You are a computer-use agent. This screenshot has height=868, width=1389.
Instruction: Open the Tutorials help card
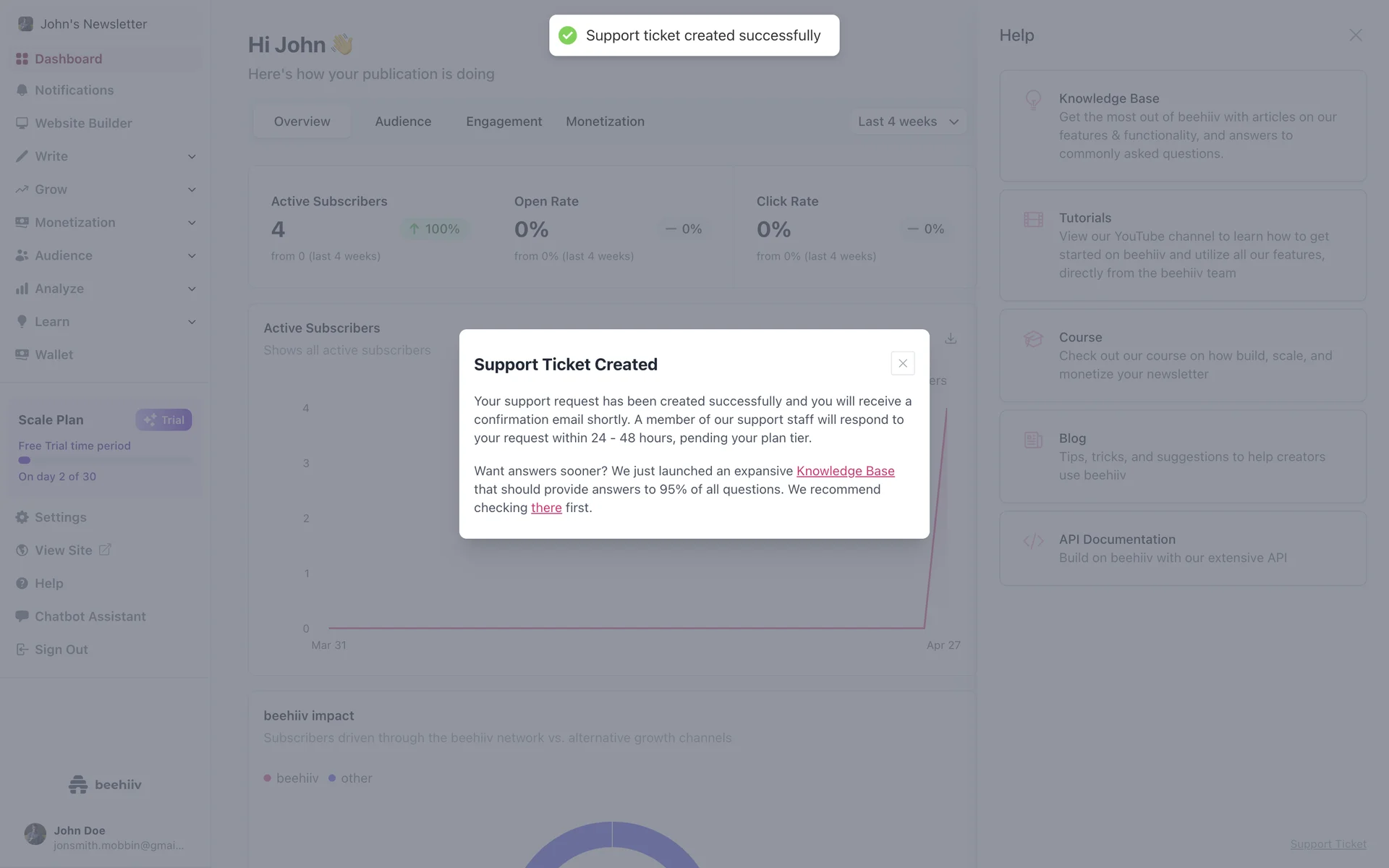click(1182, 245)
